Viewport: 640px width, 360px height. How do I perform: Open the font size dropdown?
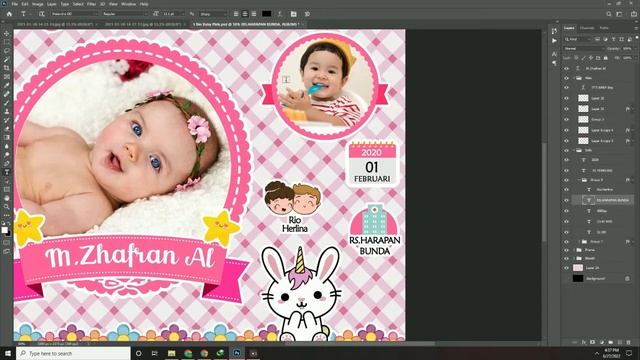coord(173,14)
